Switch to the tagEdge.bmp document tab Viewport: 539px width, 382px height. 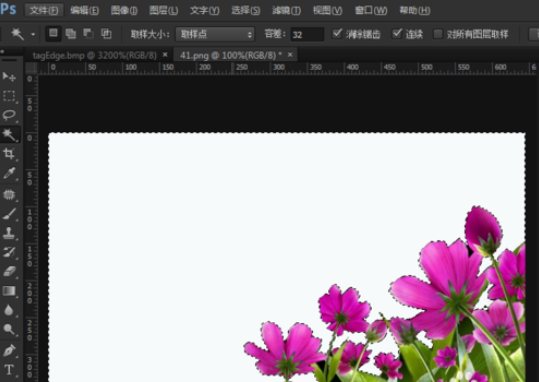pyautogui.click(x=94, y=55)
